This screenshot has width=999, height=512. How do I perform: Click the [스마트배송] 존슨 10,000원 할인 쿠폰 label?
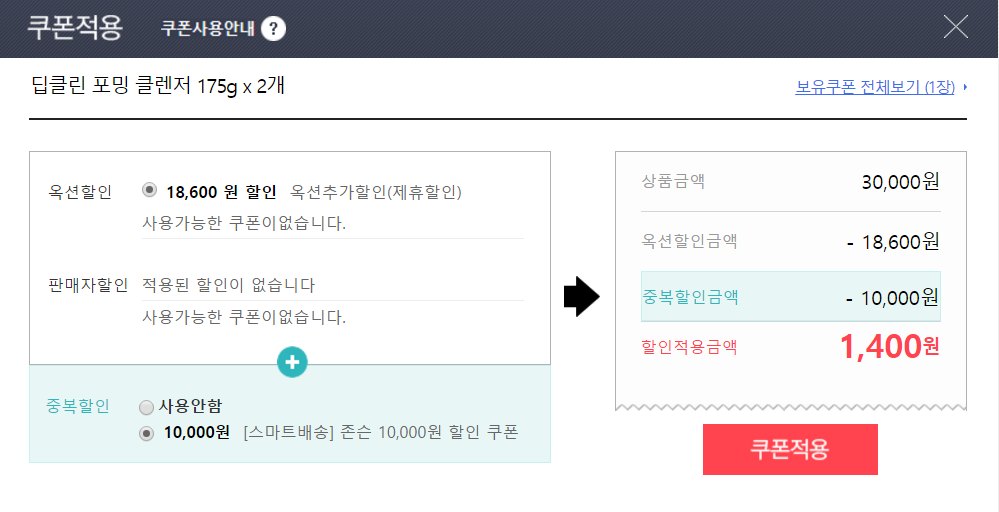pyautogui.click(x=380, y=433)
